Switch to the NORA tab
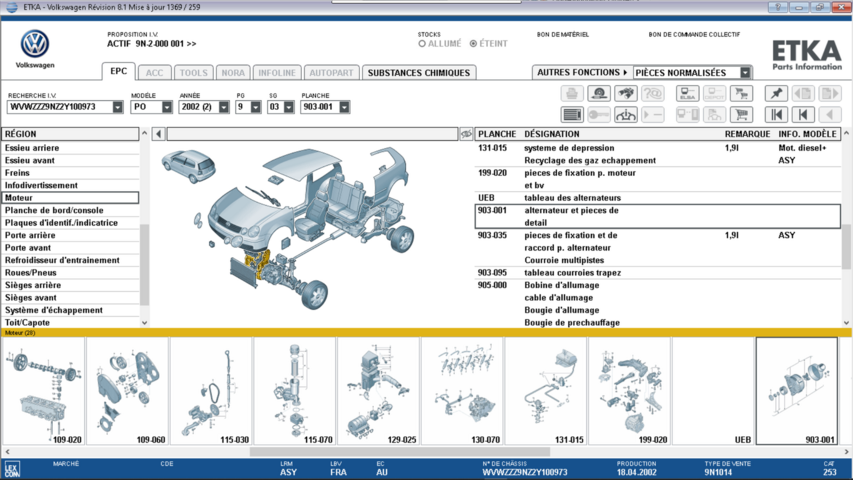 tap(233, 73)
